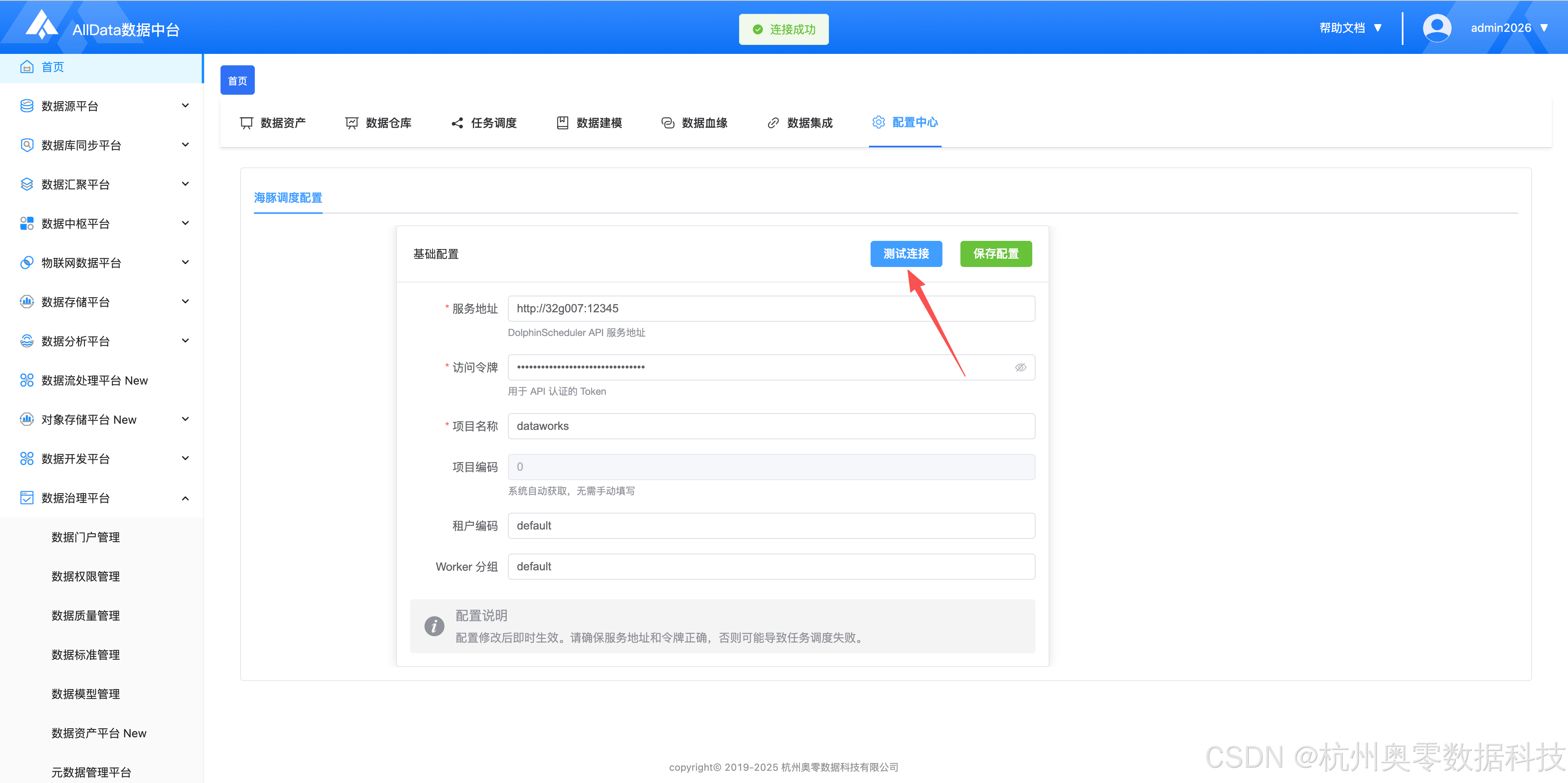
Task: Click the 首页 breadcrumb tag
Action: 237,80
